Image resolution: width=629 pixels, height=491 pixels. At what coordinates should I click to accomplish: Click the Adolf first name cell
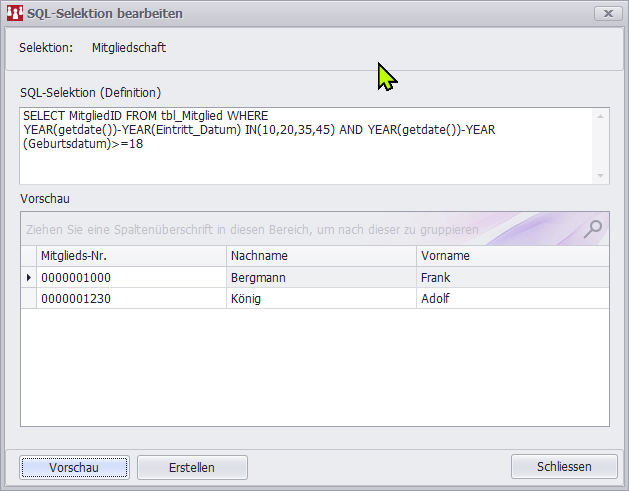click(x=510, y=298)
